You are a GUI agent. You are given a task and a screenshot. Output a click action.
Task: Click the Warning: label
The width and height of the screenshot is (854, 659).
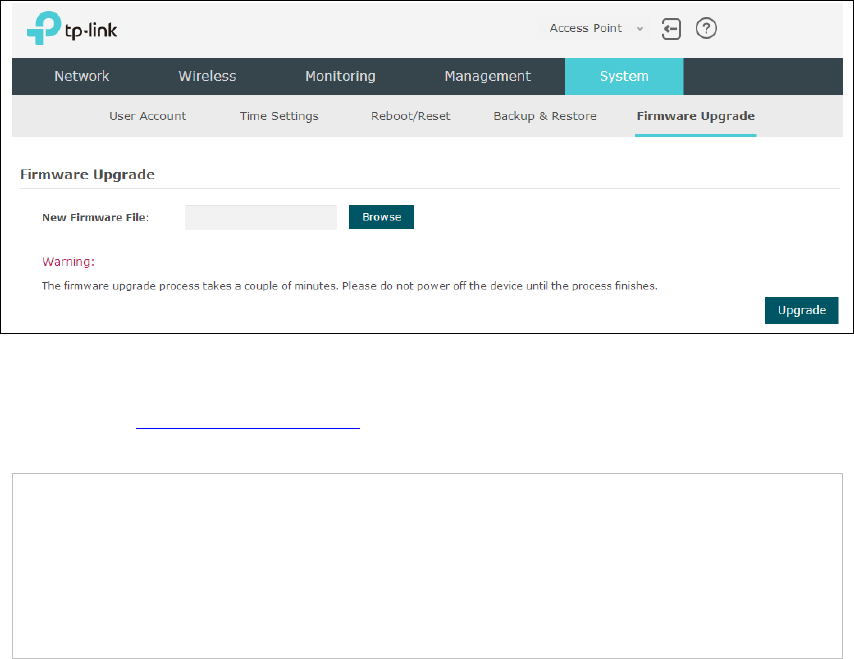pyautogui.click(x=69, y=262)
